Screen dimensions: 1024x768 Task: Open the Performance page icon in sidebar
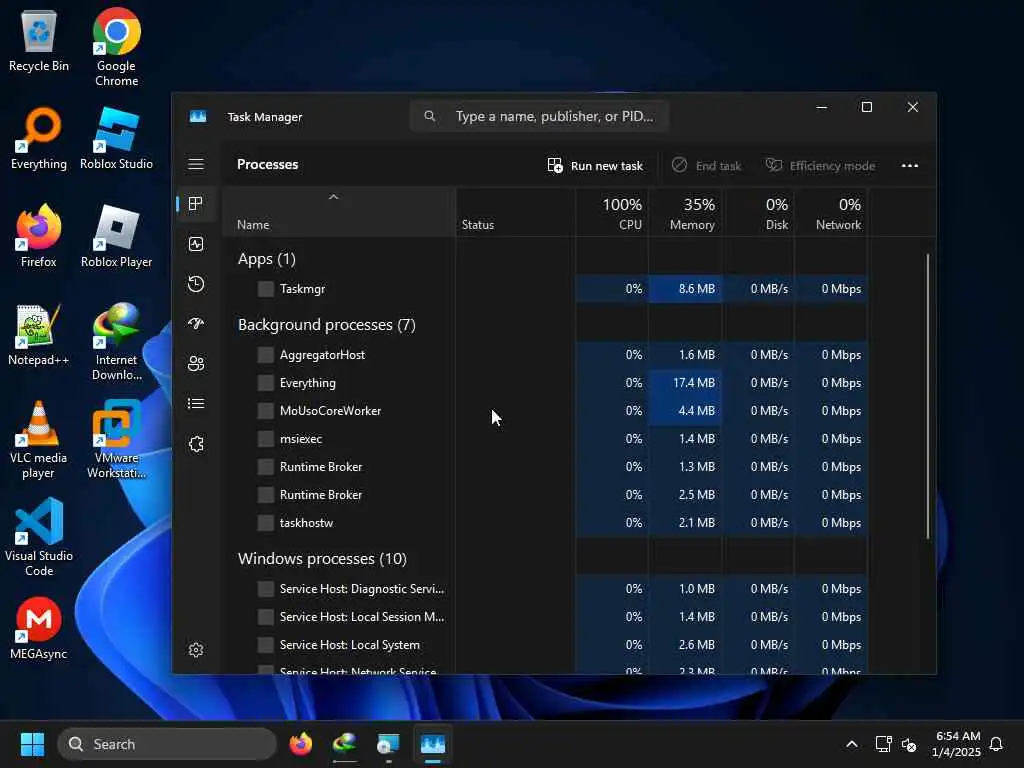tap(196, 244)
